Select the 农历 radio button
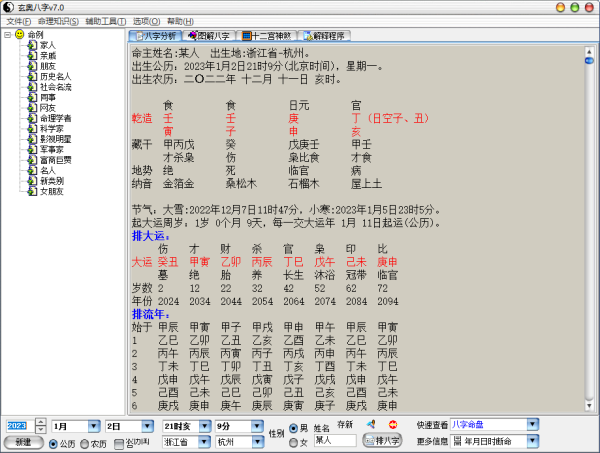This screenshot has height=453, width=600. pos(84,442)
